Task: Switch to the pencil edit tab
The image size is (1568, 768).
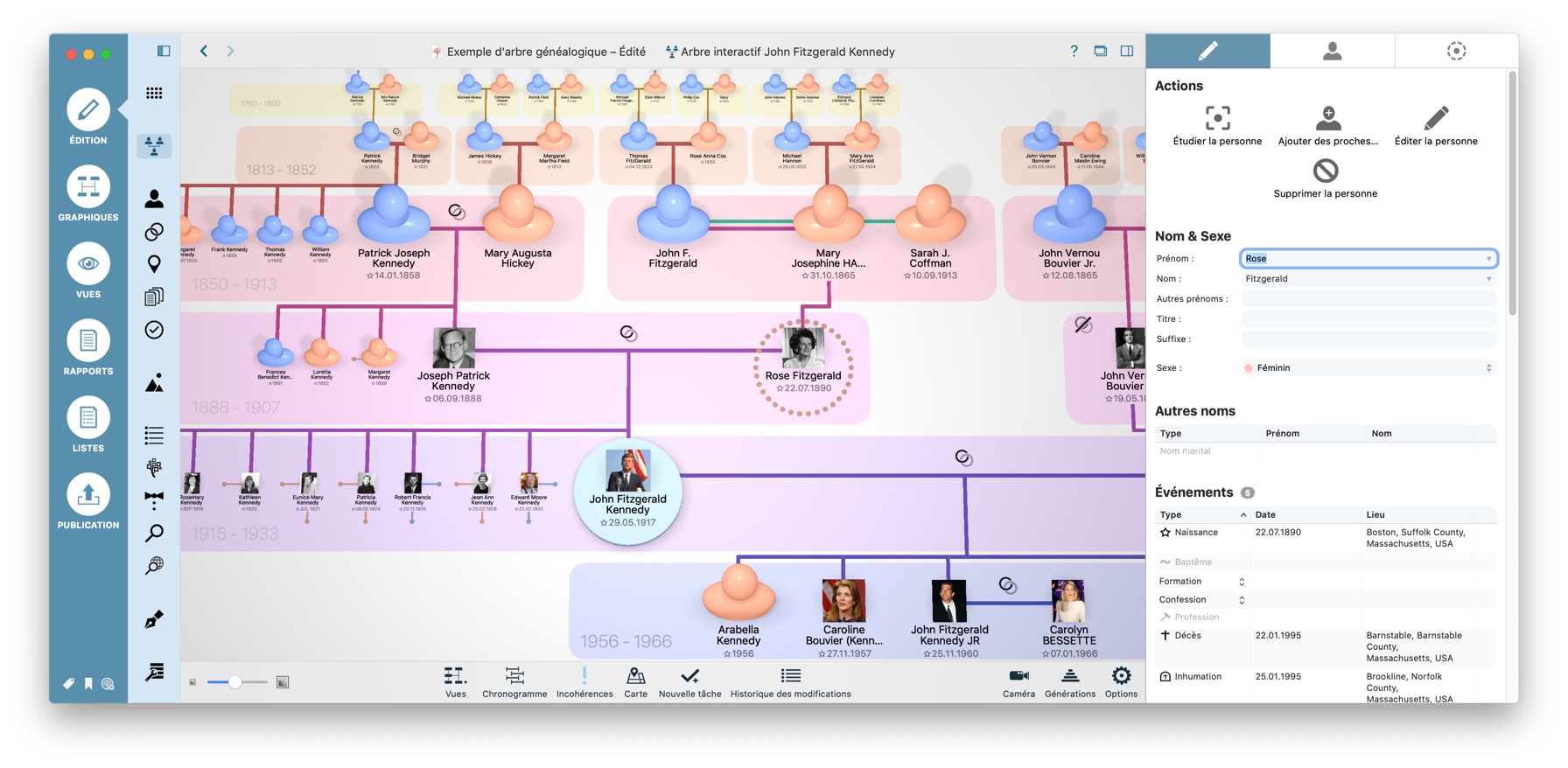Action: [1208, 51]
